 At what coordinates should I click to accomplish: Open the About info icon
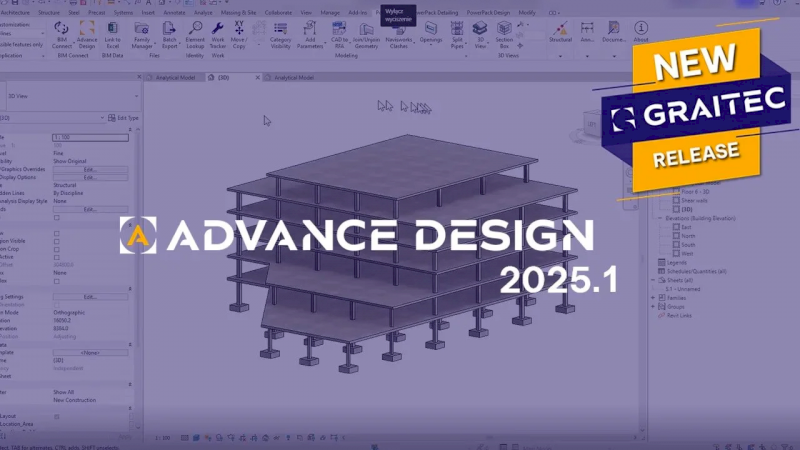[641, 33]
